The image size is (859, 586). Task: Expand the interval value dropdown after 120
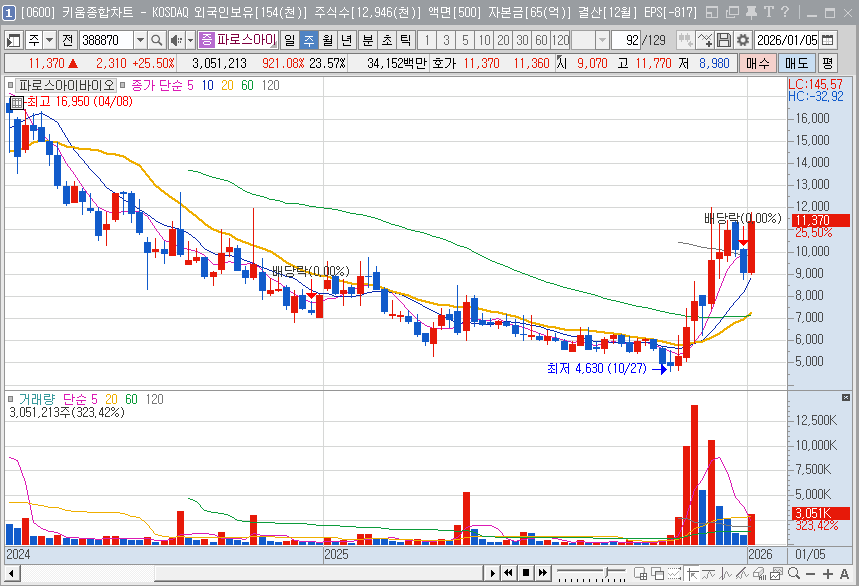pos(602,40)
